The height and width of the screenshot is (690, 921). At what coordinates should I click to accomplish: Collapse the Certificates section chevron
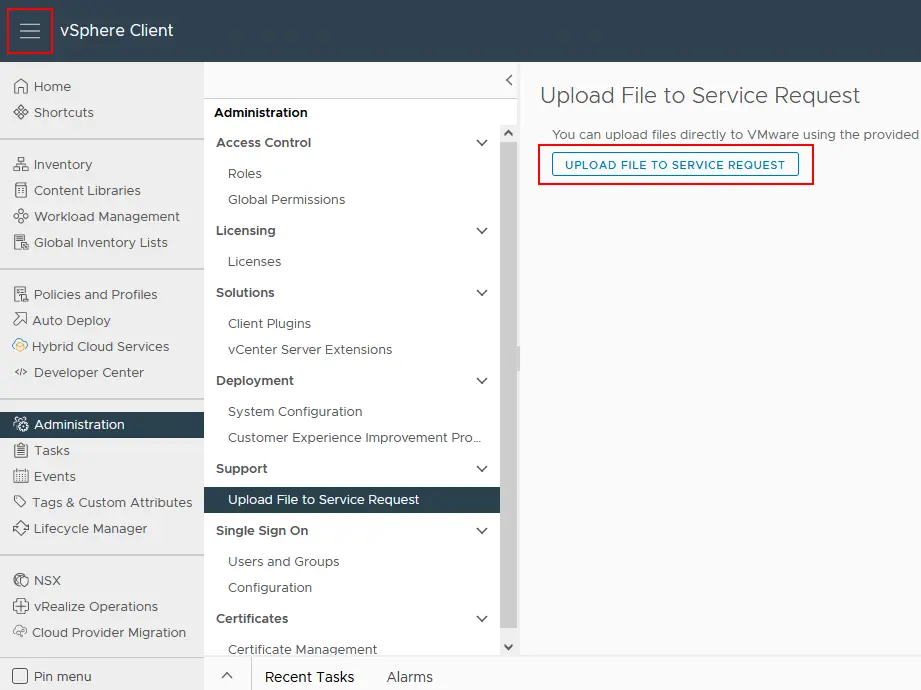(x=482, y=618)
